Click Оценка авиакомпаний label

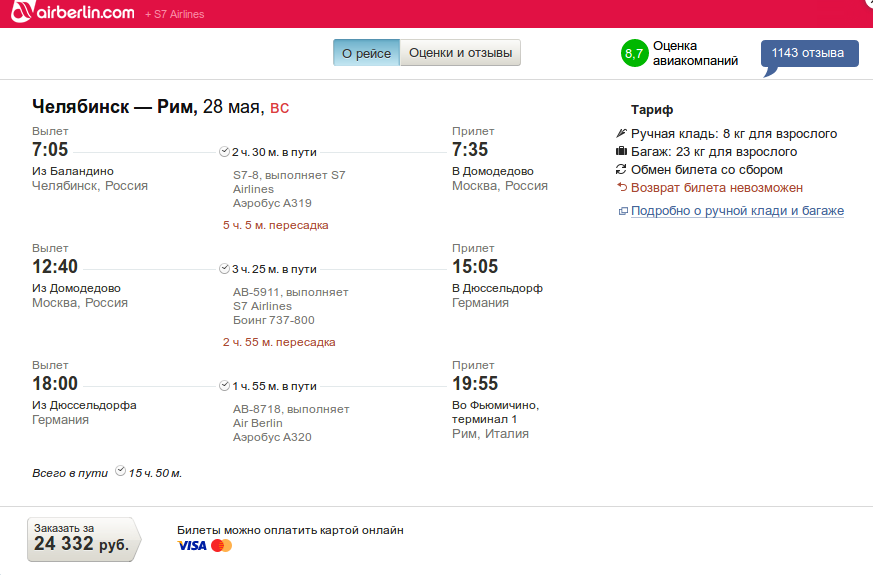pos(695,53)
